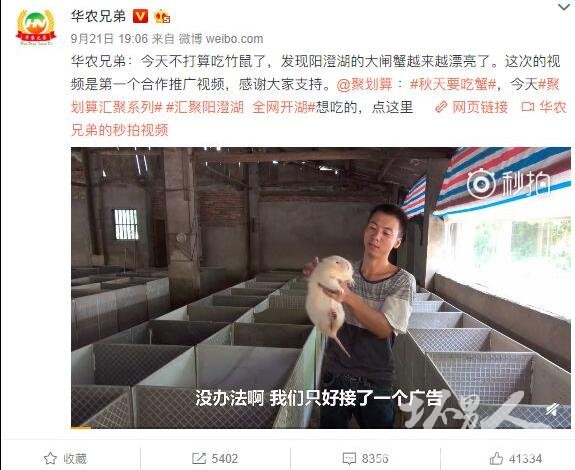Open the #秋天要吃蟹# hashtag topic
The width and height of the screenshot is (575, 470).
point(453,85)
